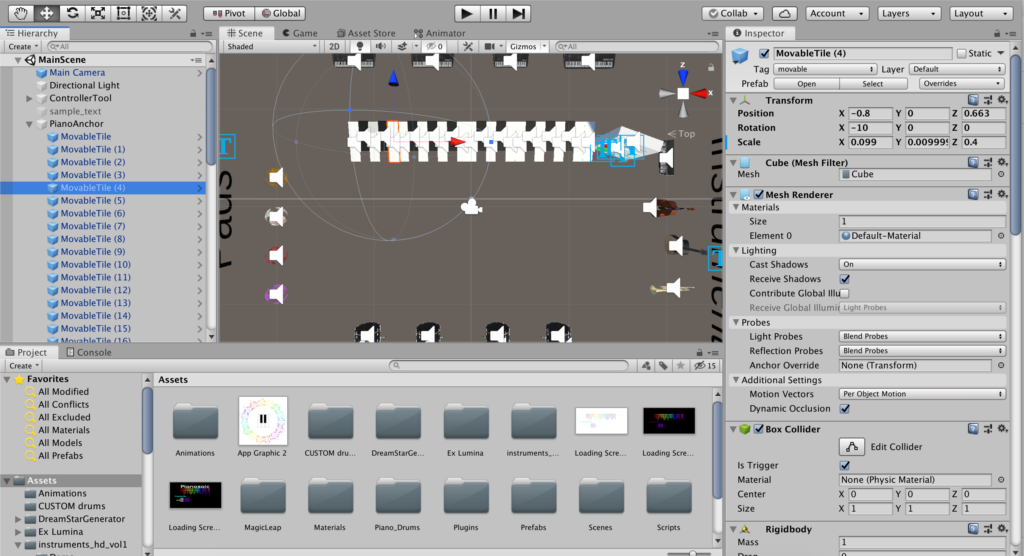
Task: Open the Cast Shadows dropdown
Action: pyautogui.click(x=921, y=264)
